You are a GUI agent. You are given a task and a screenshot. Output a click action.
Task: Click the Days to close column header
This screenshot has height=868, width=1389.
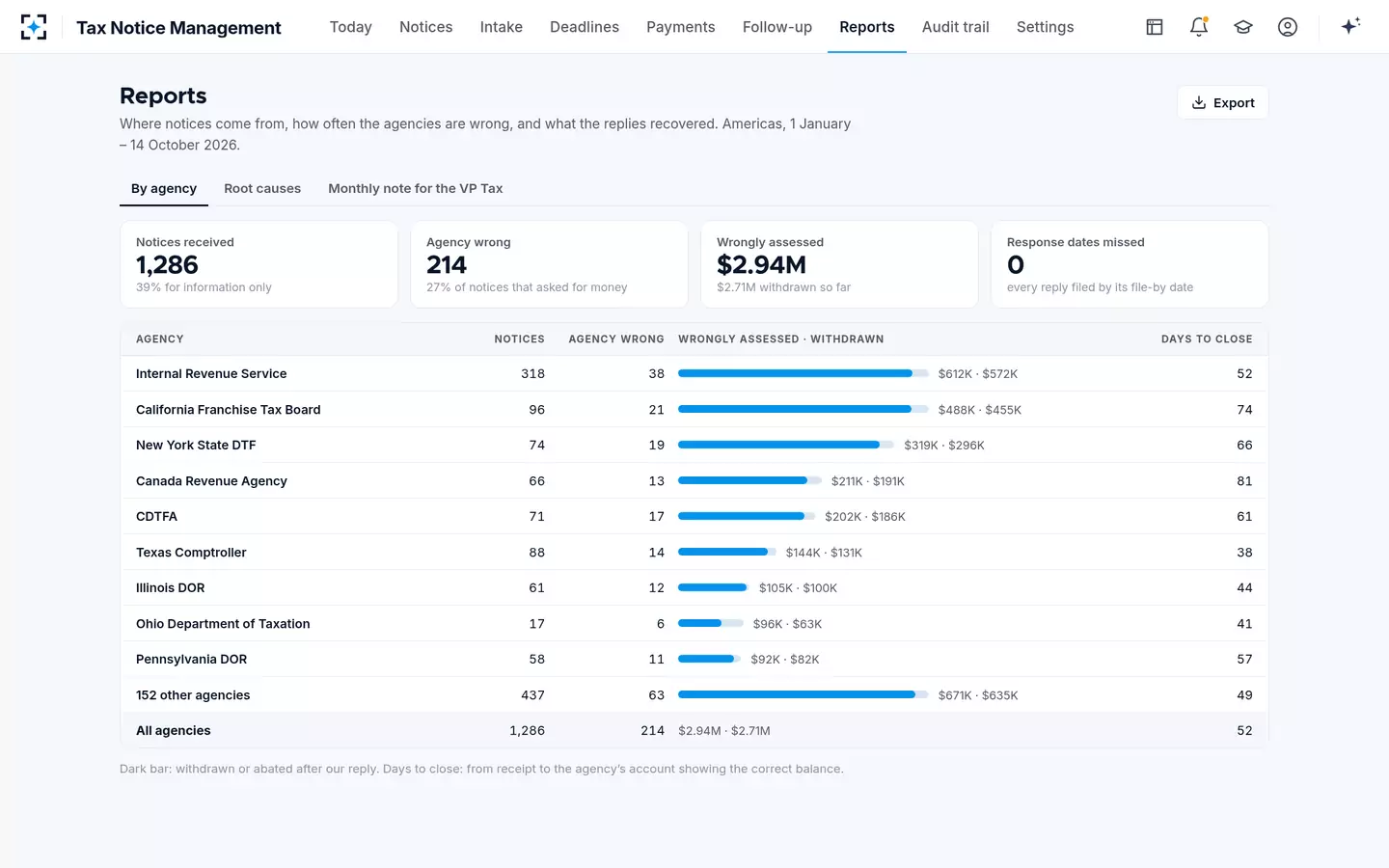[x=1207, y=339]
